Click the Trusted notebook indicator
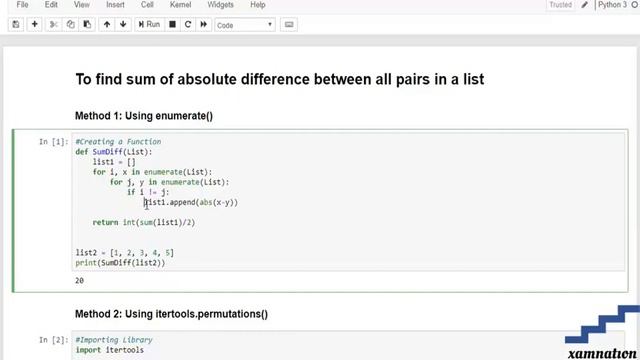 click(560, 5)
